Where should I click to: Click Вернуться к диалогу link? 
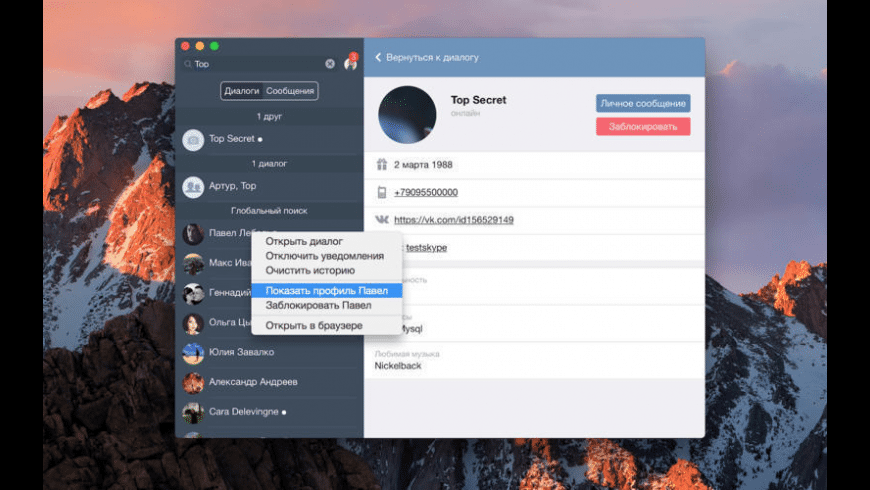coord(432,57)
